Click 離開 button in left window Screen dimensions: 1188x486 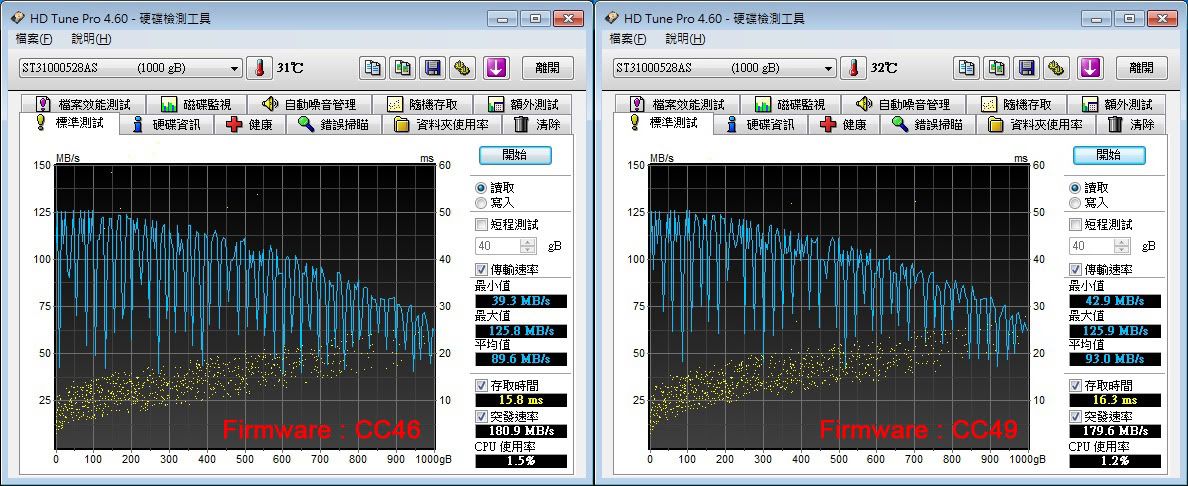tap(548, 67)
